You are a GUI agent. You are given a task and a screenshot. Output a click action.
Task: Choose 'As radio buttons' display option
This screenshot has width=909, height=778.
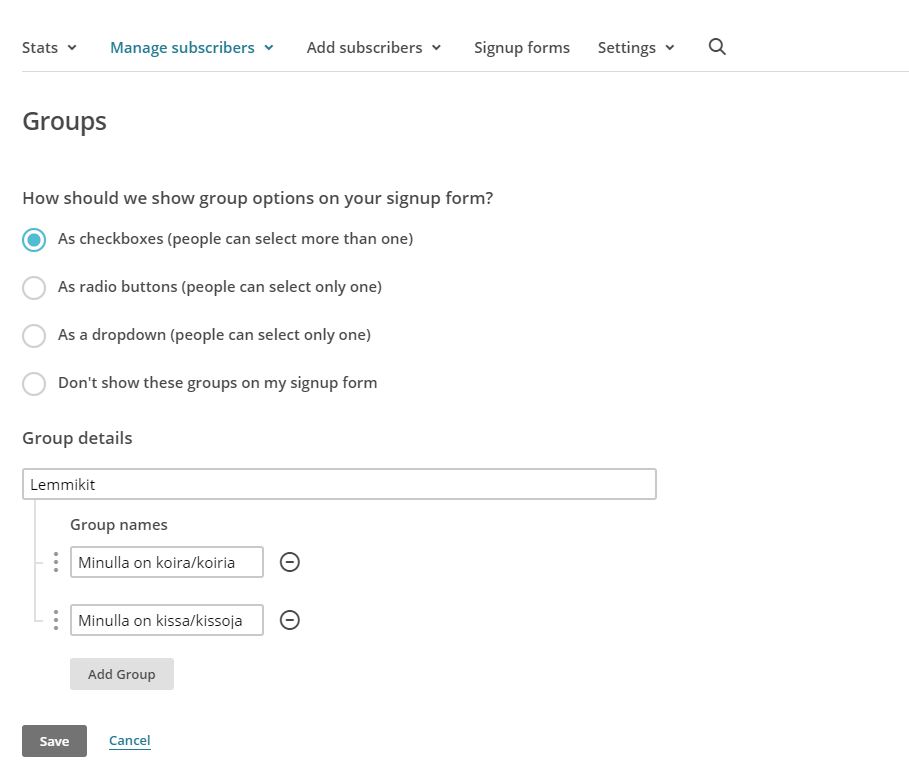[x=34, y=288]
